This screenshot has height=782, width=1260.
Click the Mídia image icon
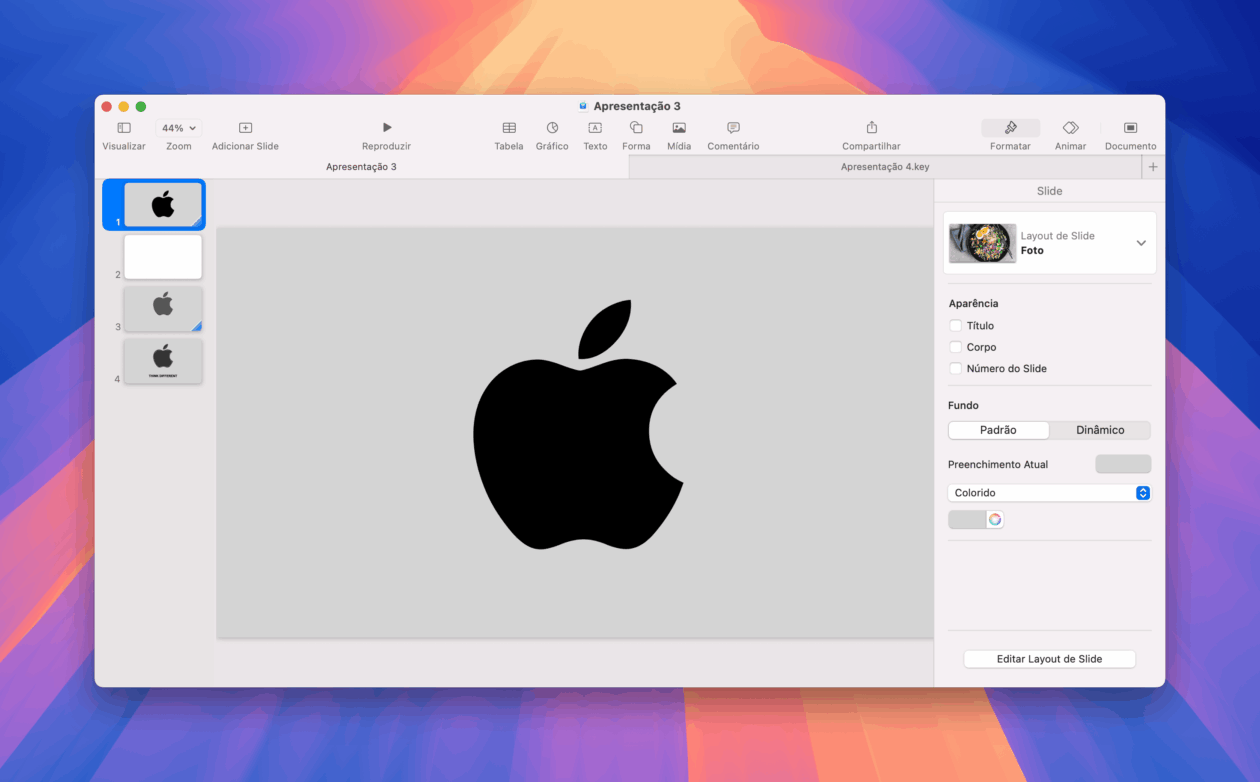click(x=679, y=128)
